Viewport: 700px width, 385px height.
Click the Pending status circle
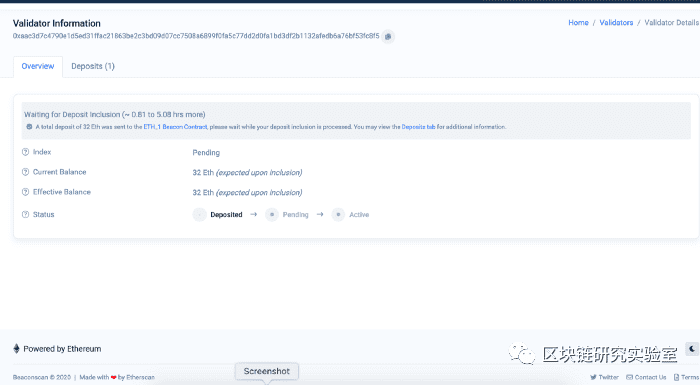[x=272, y=215]
